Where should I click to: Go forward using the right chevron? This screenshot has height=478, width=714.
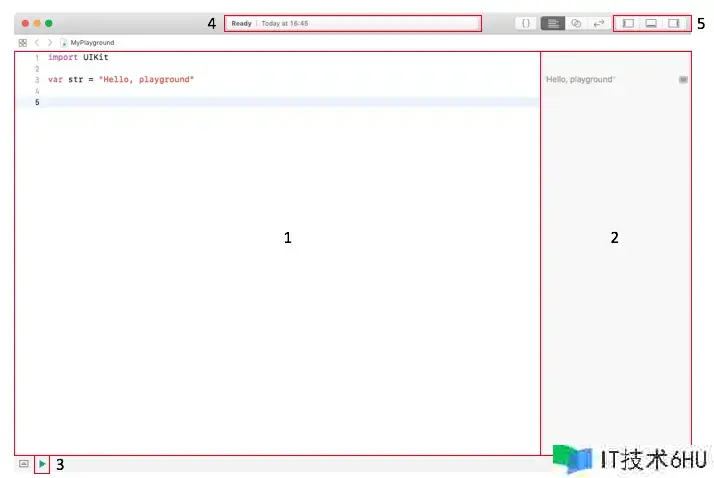click(x=50, y=43)
